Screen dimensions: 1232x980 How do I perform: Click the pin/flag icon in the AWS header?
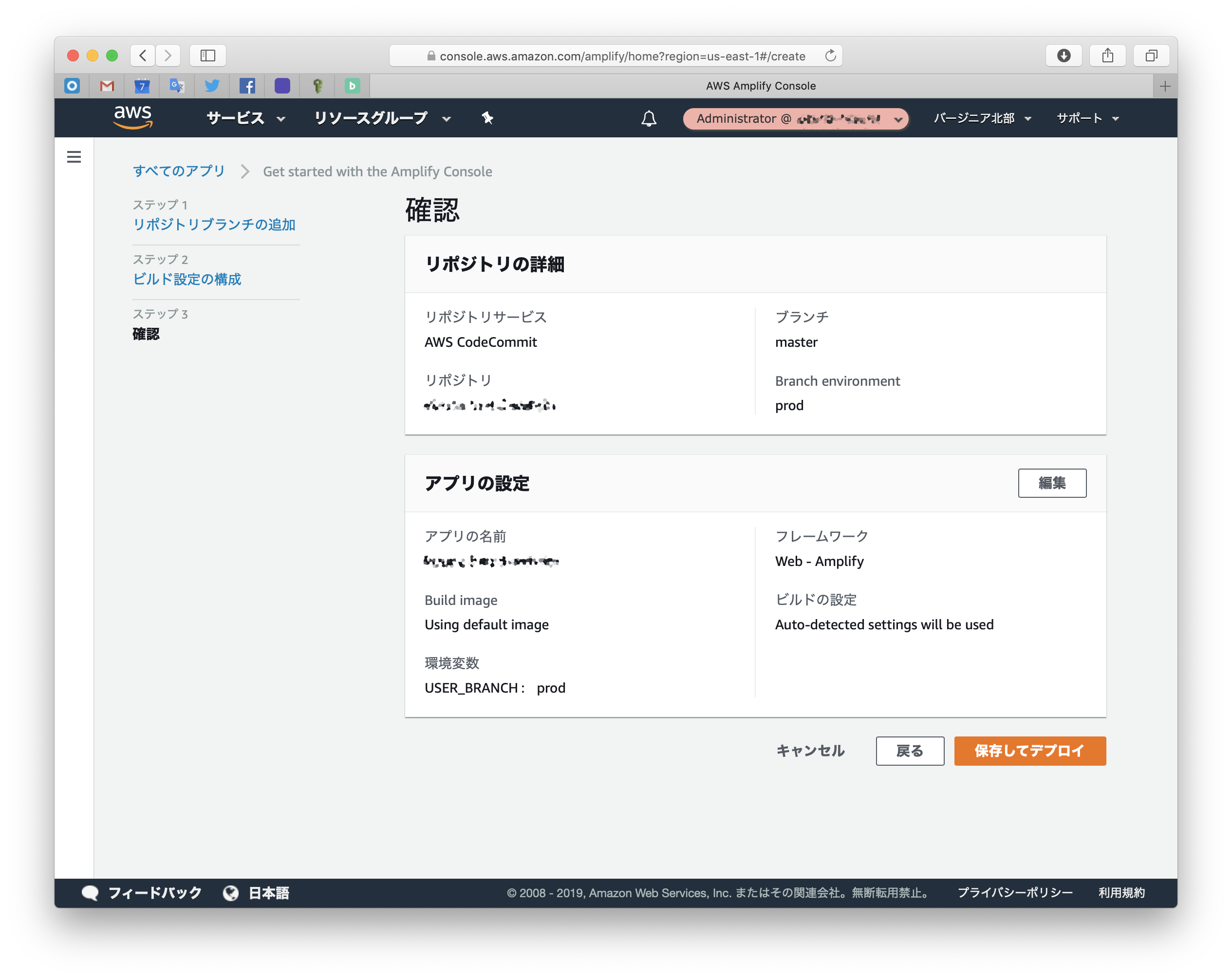tap(487, 118)
